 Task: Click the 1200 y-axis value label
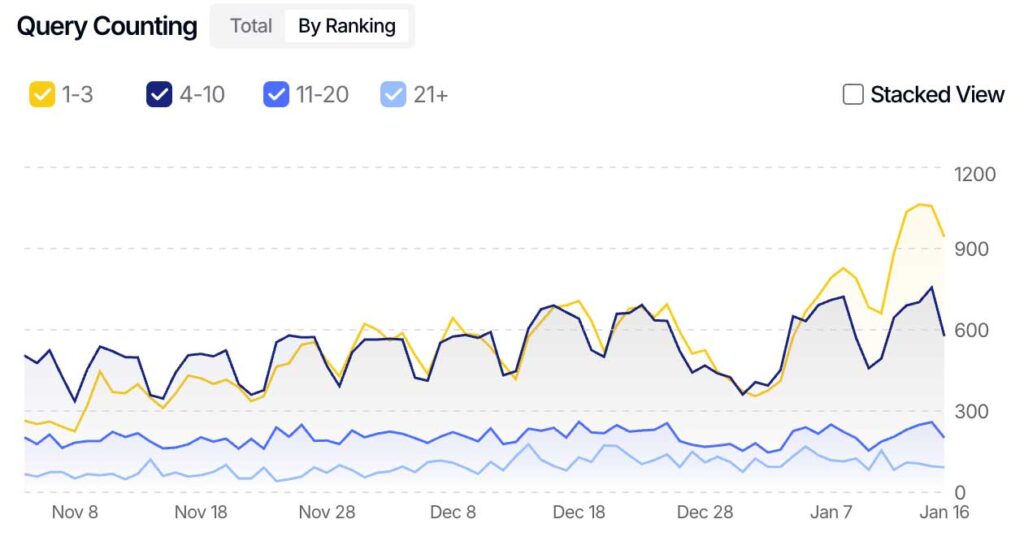click(x=976, y=174)
